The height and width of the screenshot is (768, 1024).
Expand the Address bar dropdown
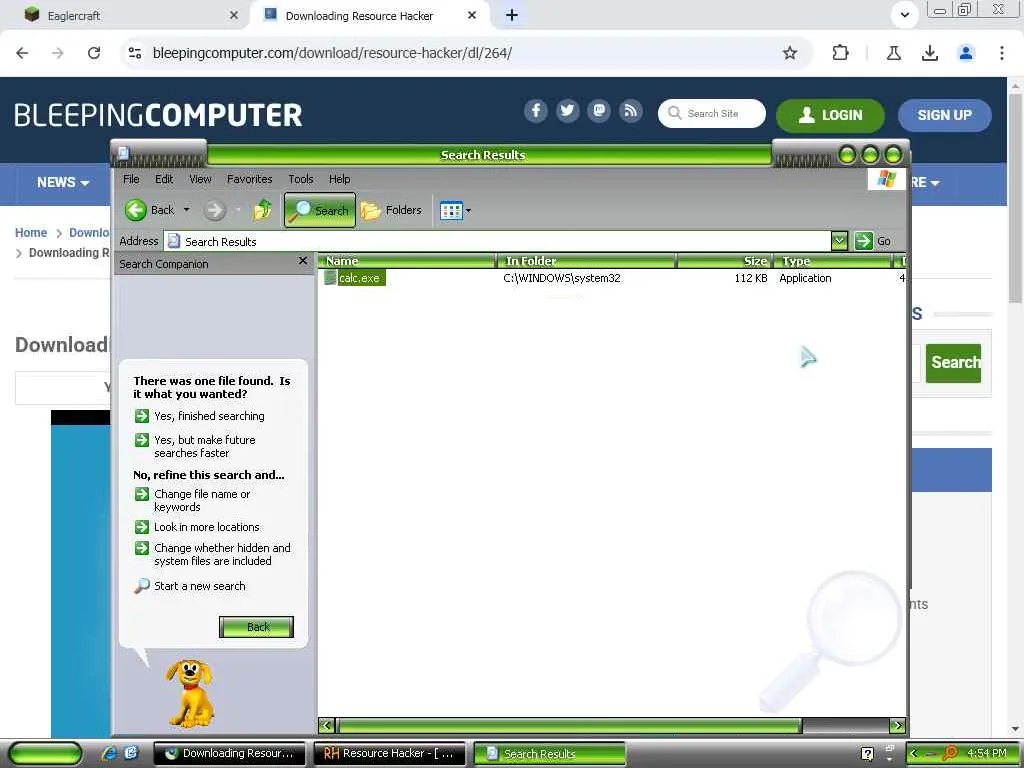839,241
